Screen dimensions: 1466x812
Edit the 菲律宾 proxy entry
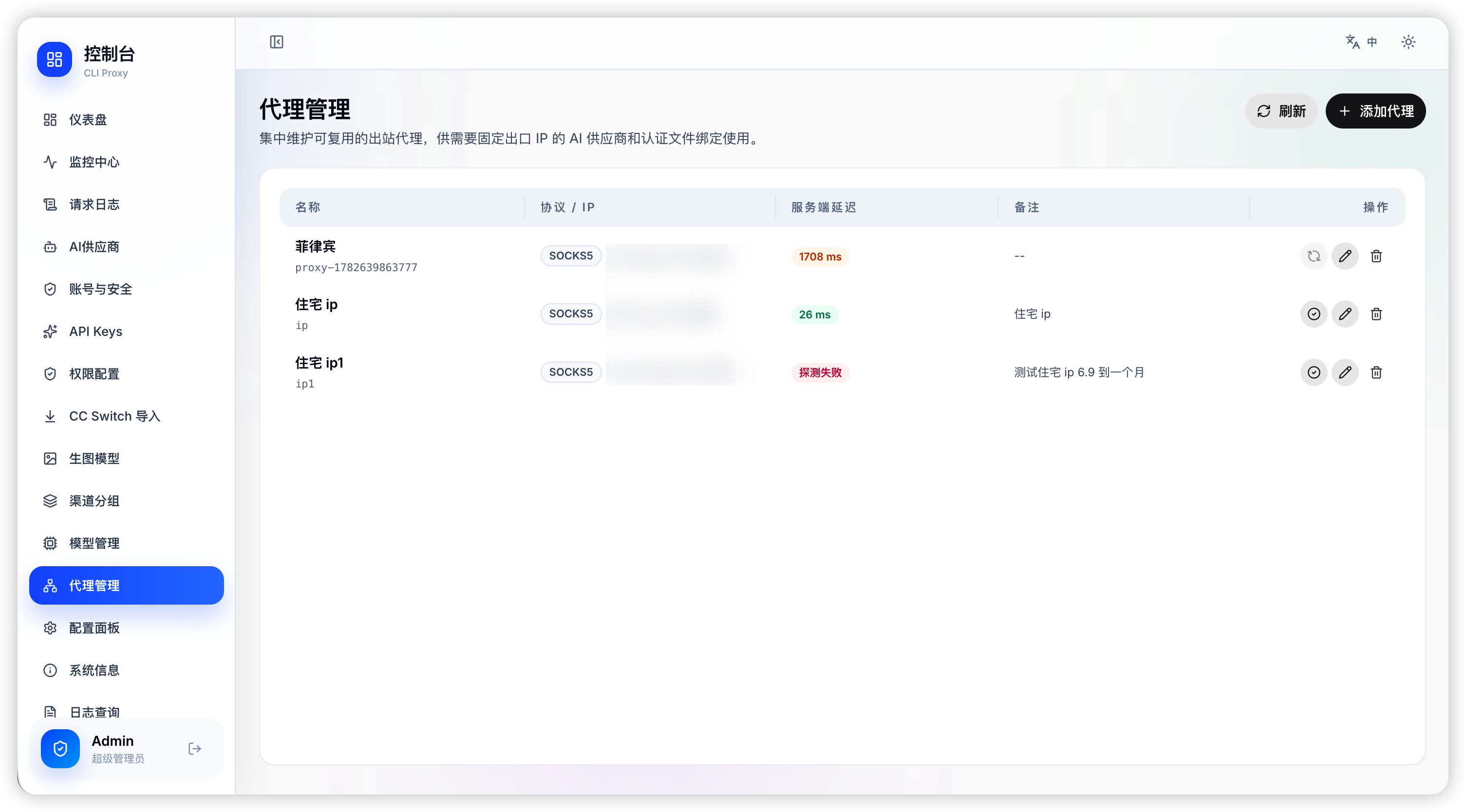point(1345,256)
